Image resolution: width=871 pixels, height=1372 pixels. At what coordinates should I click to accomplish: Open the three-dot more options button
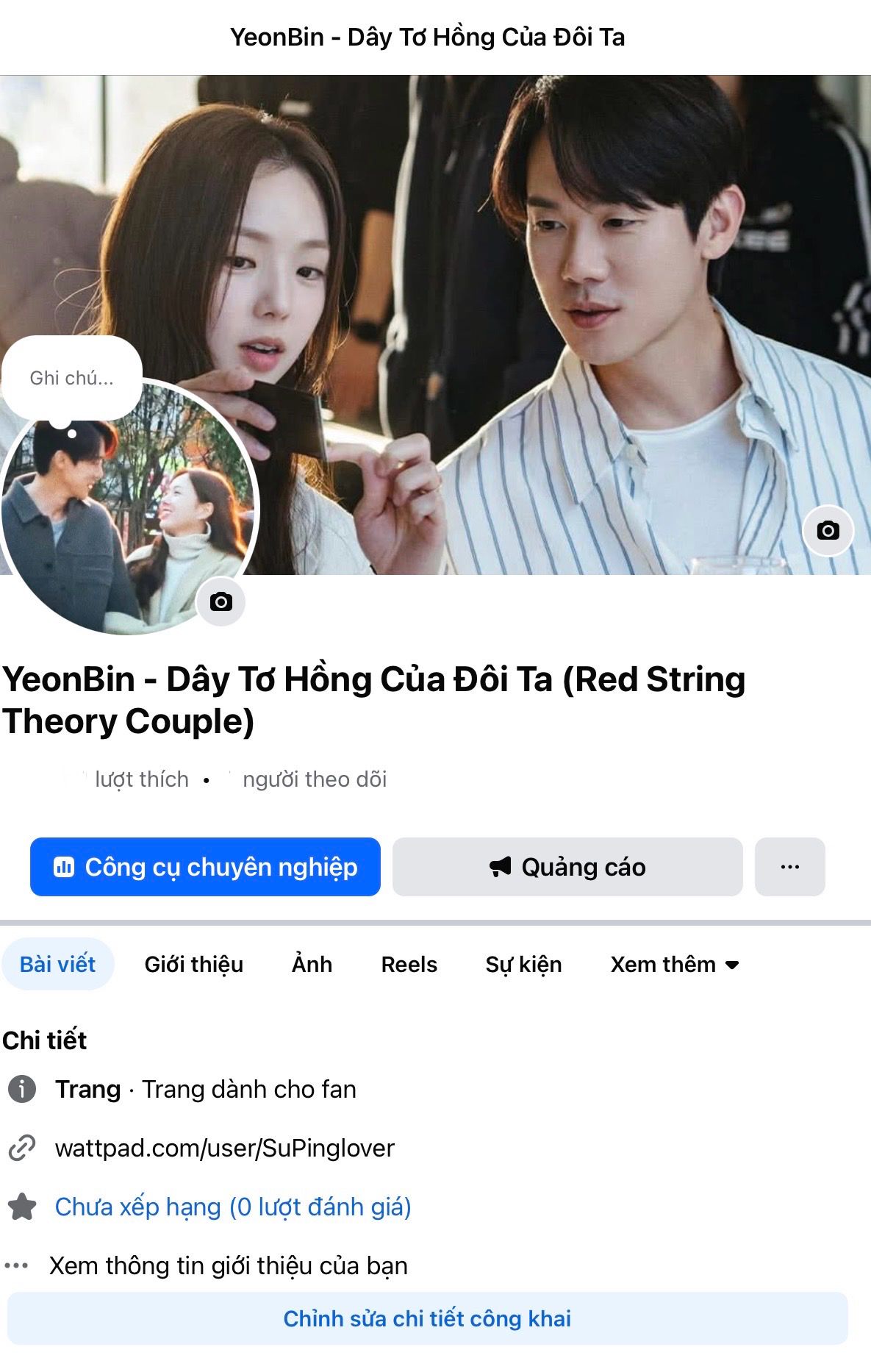pyautogui.click(x=790, y=867)
